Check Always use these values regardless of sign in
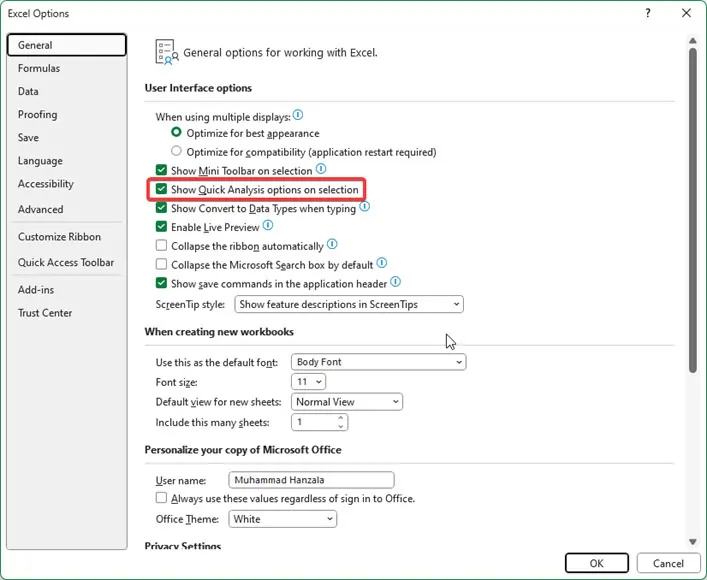The width and height of the screenshot is (707, 580). coord(161,498)
